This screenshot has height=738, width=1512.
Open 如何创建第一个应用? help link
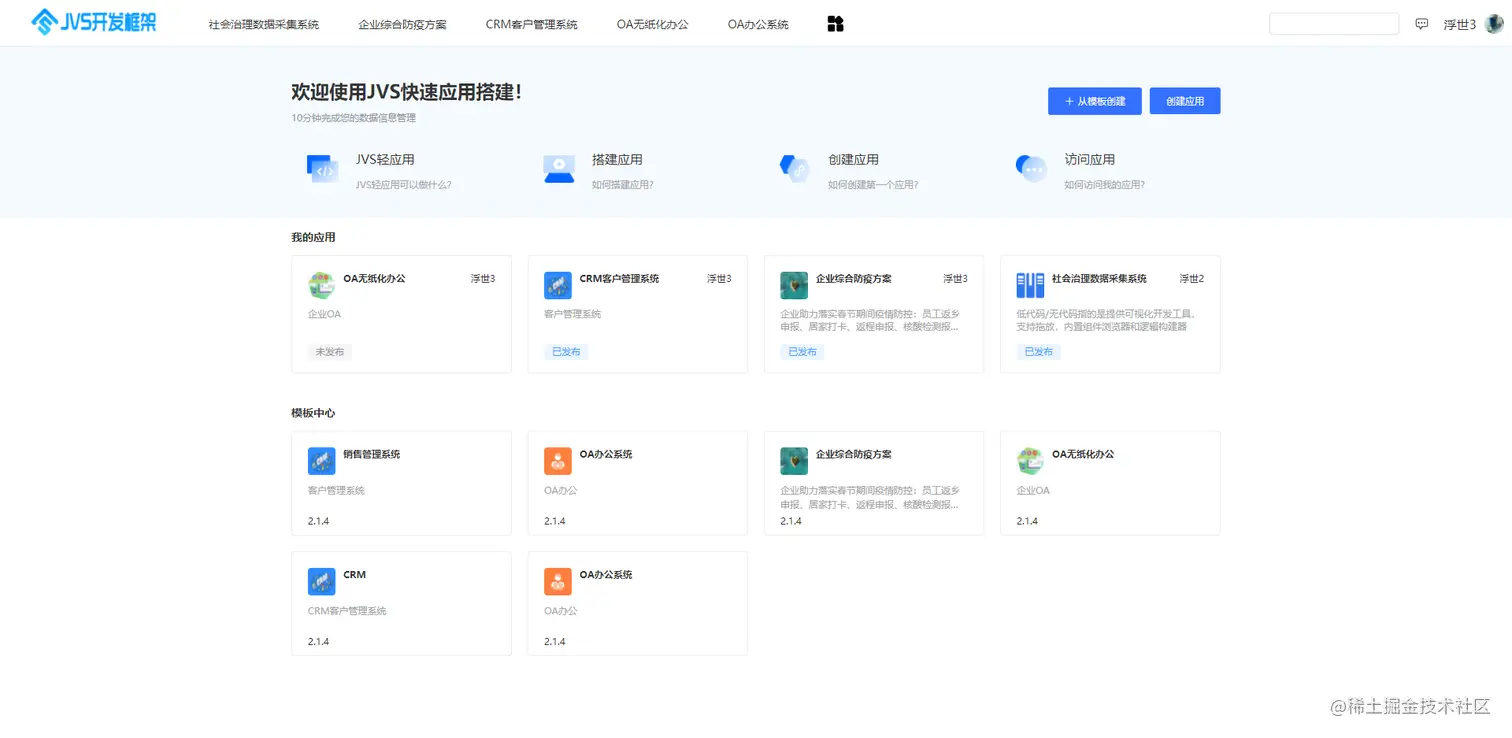[873, 185]
